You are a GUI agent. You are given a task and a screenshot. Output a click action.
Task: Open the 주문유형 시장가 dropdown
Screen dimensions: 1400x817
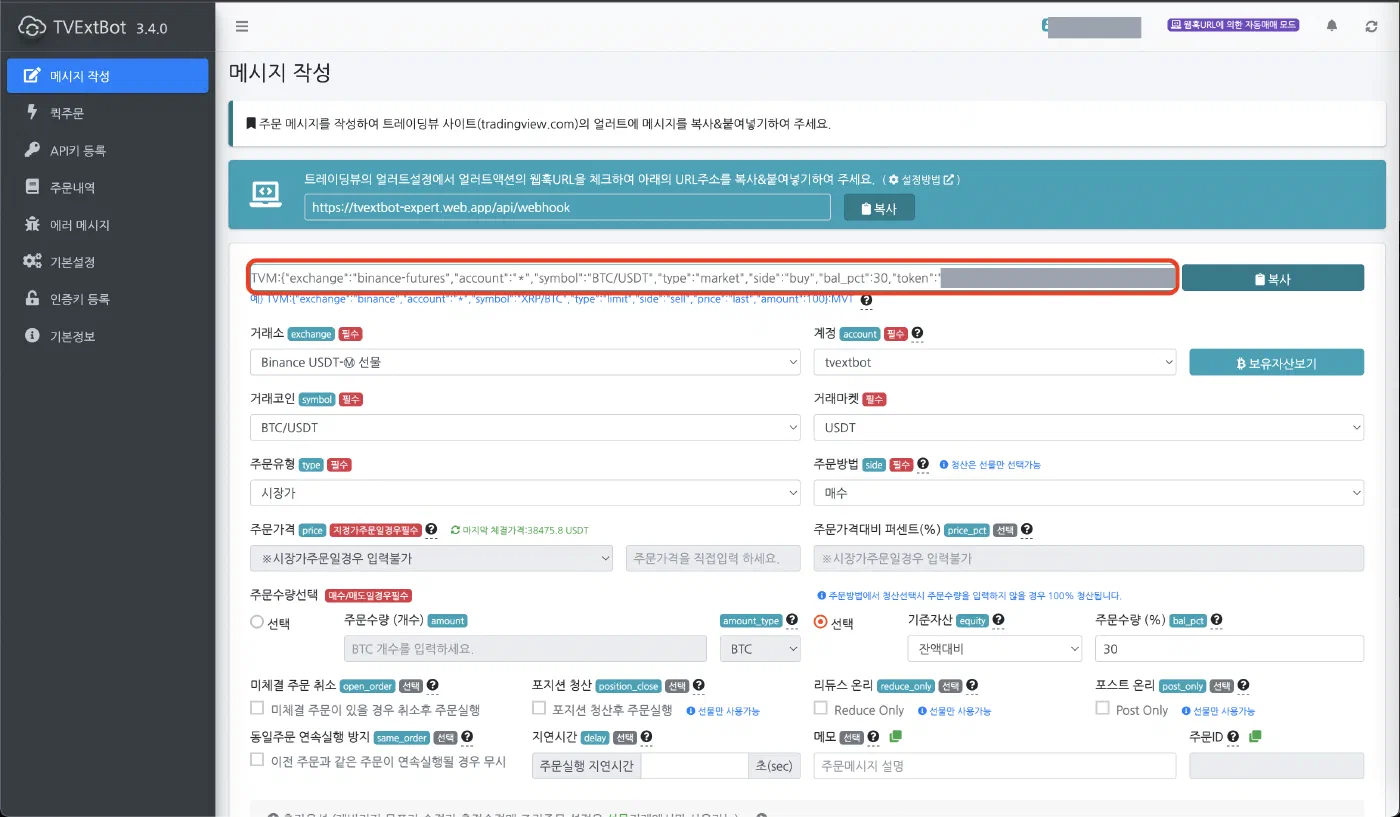525,493
